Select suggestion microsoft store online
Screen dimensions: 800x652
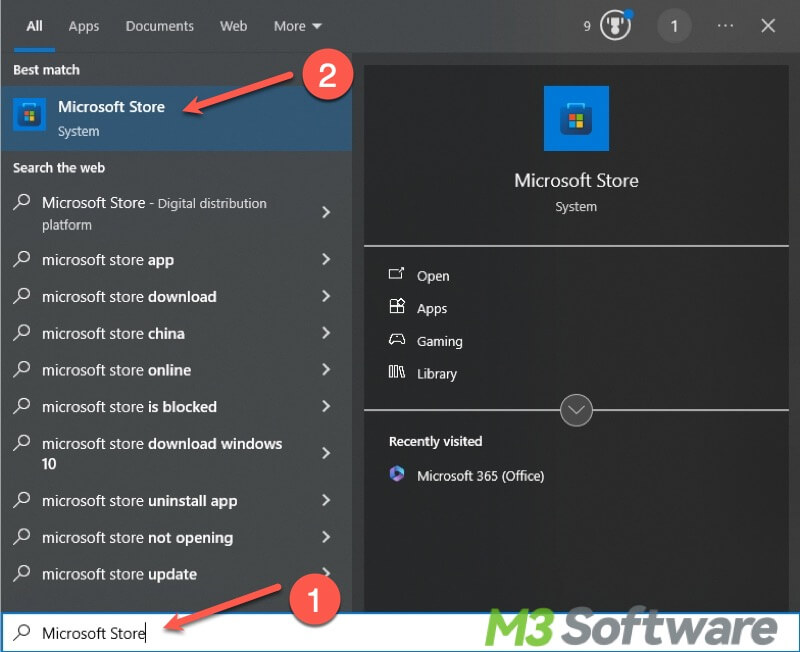pyautogui.click(x=116, y=370)
